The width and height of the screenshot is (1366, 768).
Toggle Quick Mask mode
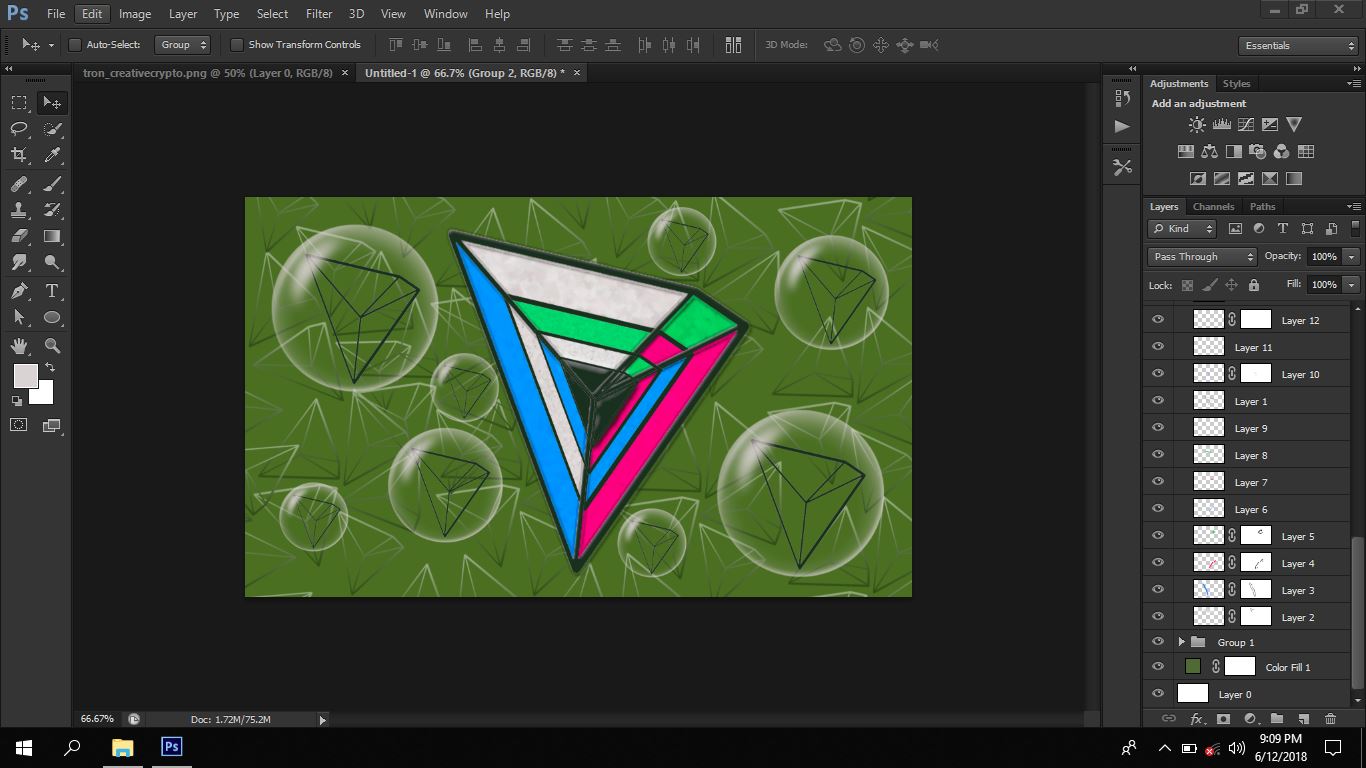[19, 425]
